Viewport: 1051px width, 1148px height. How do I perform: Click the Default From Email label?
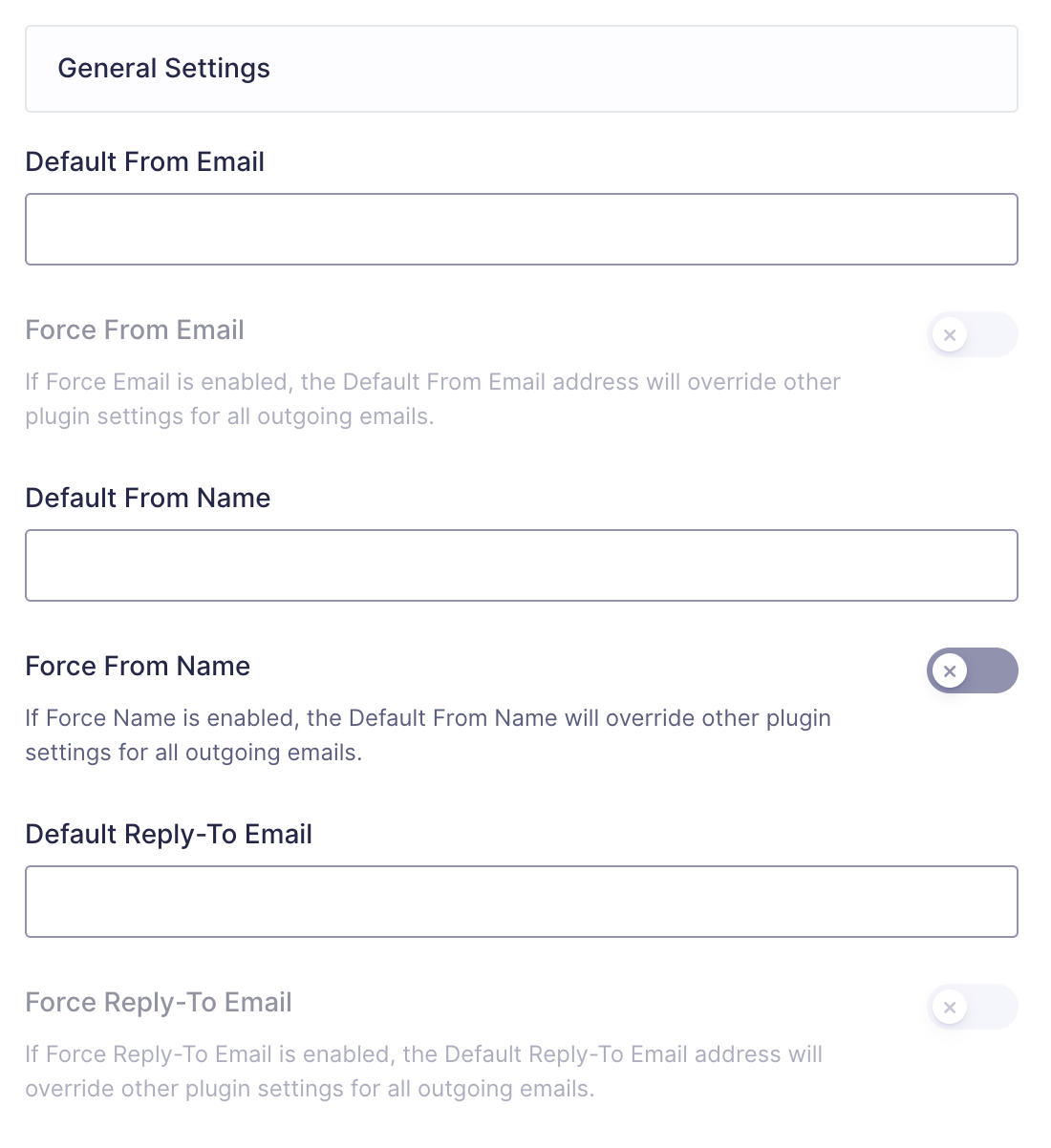click(144, 161)
